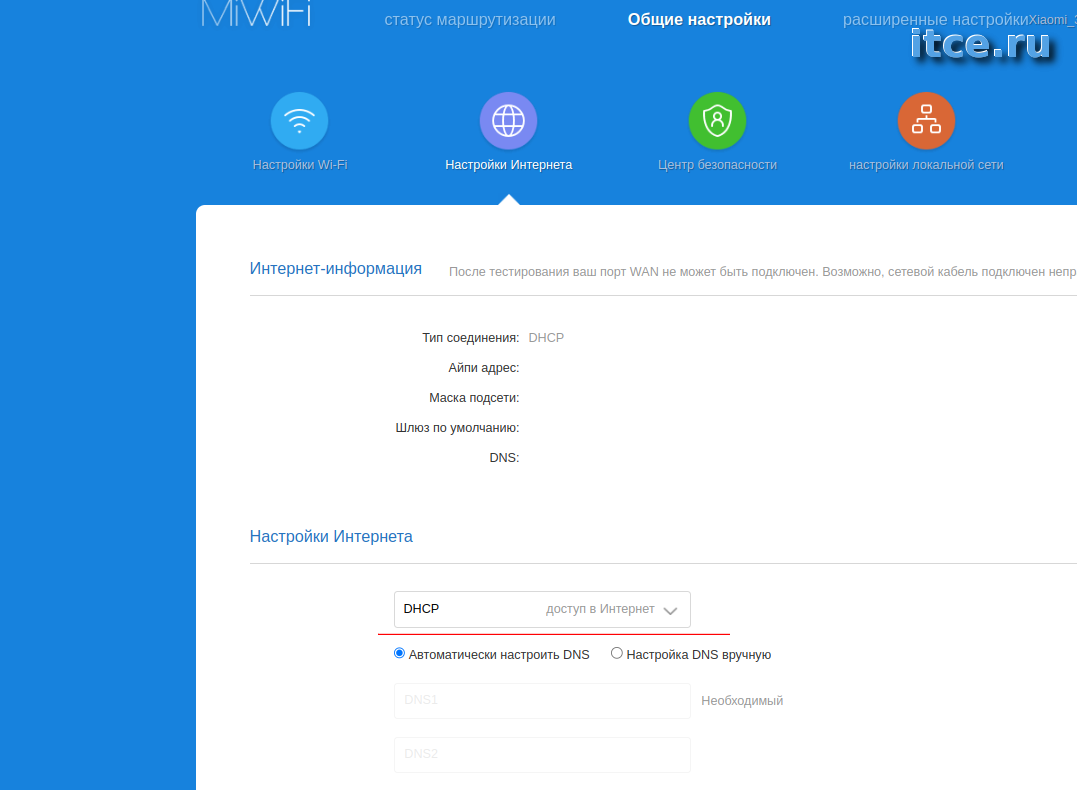Click the Айпи адрес label
The height and width of the screenshot is (790, 1077).
tap(484, 368)
